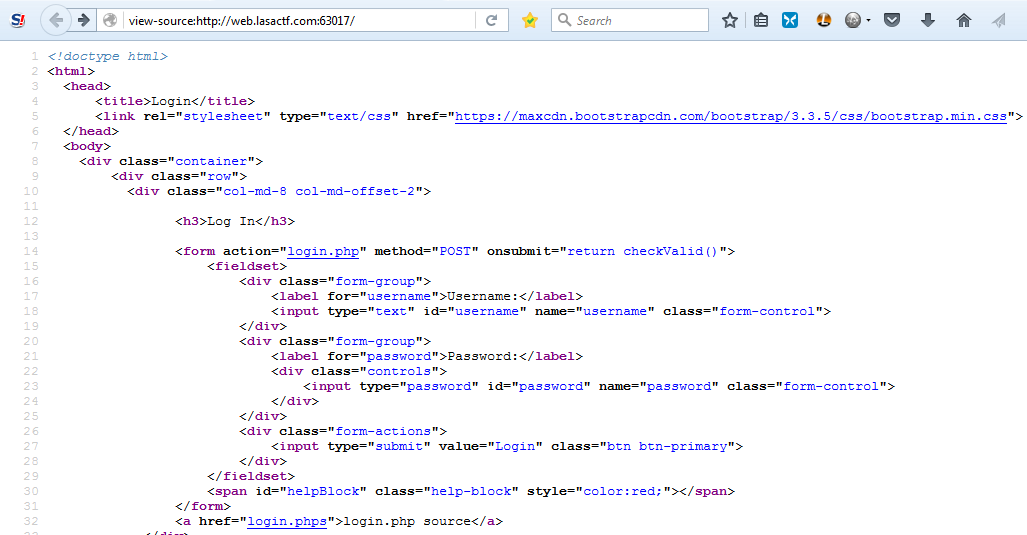Expand the gray globe extension dropdown arrow
The height and width of the screenshot is (535, 1027).
(868, 20)
